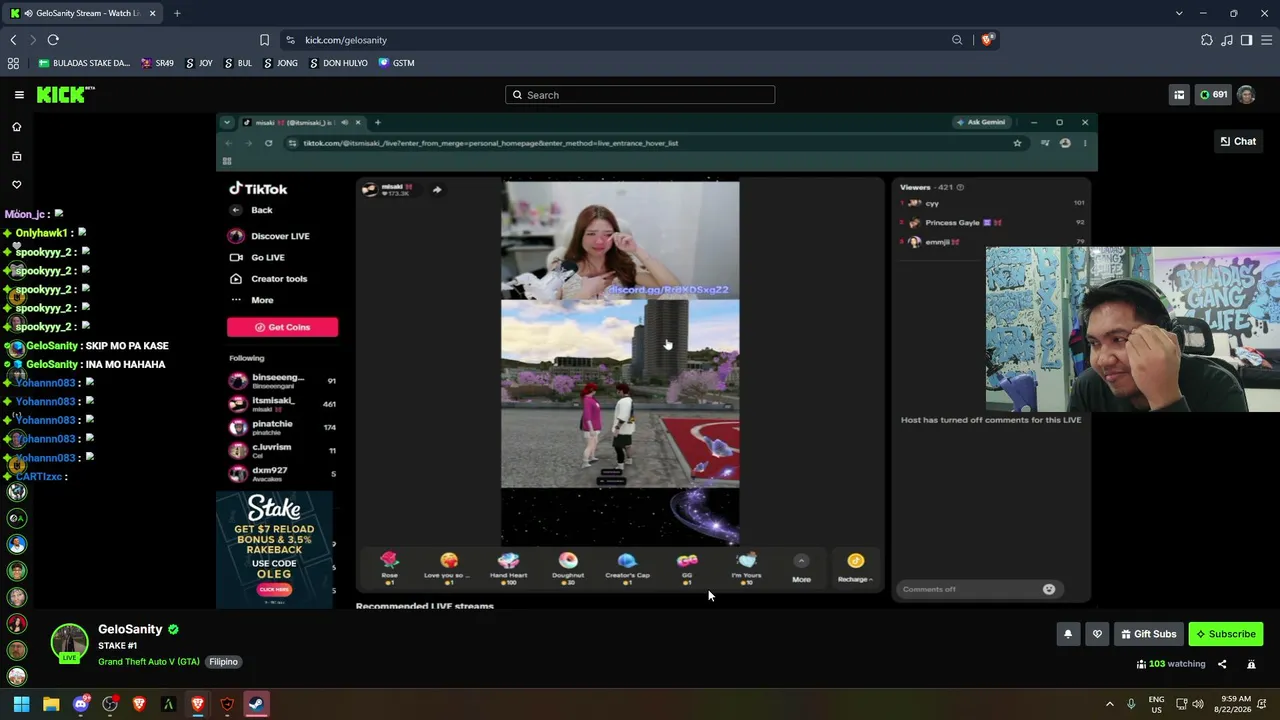Open the browser main menu
This screenshot has height=720, width=1280.
(x=1266, y=40)
